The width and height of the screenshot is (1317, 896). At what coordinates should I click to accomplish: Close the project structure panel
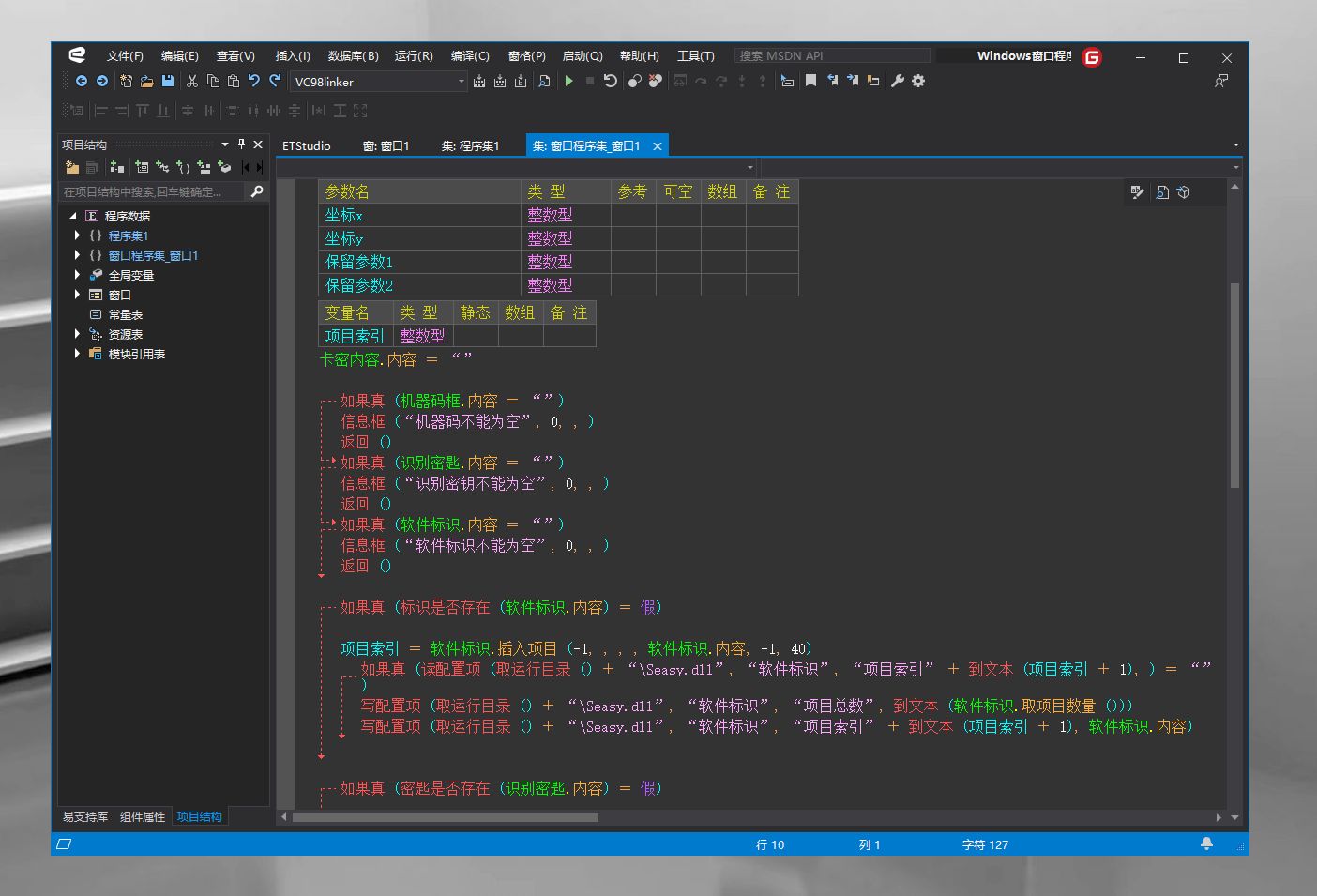[258, 144]
